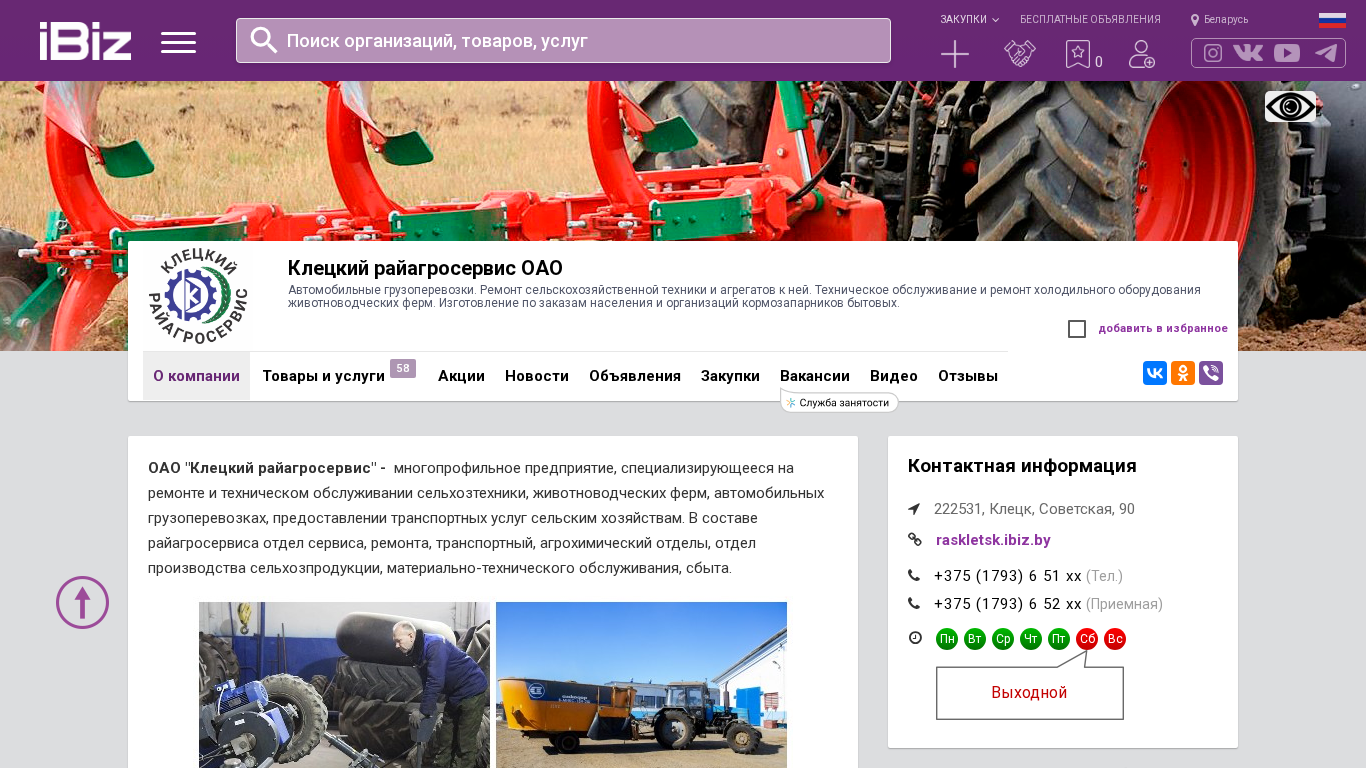Click the Russian flag language icon
1366x768 pixels.
pyautogui.click(x=1332, y=20)
